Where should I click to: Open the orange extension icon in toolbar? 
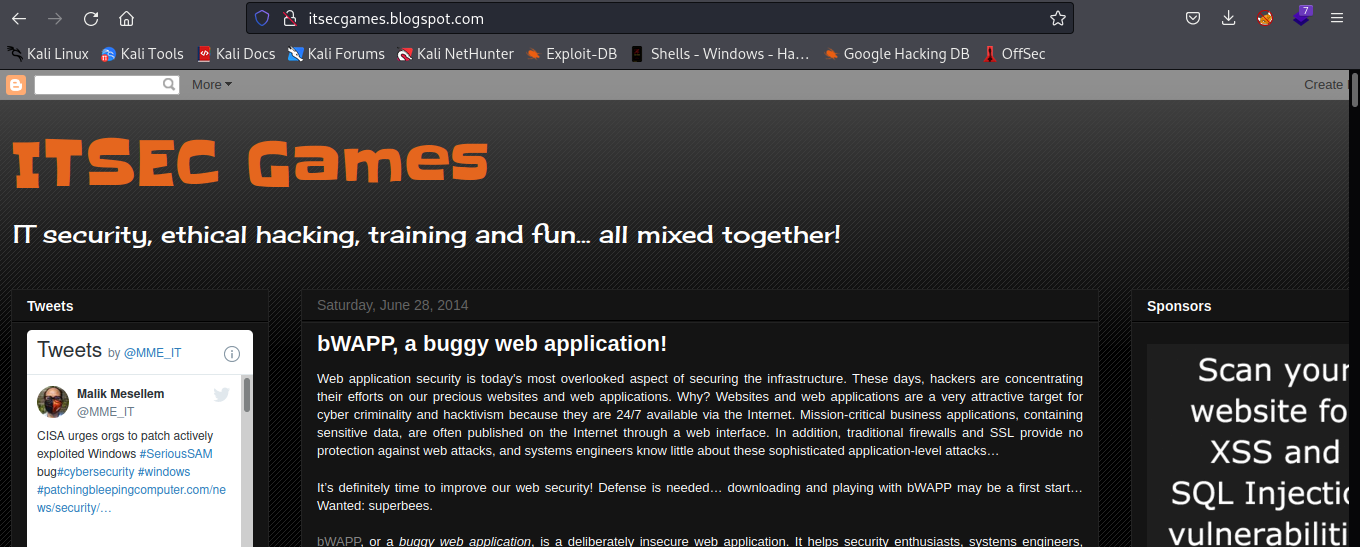click(1265, 18)
